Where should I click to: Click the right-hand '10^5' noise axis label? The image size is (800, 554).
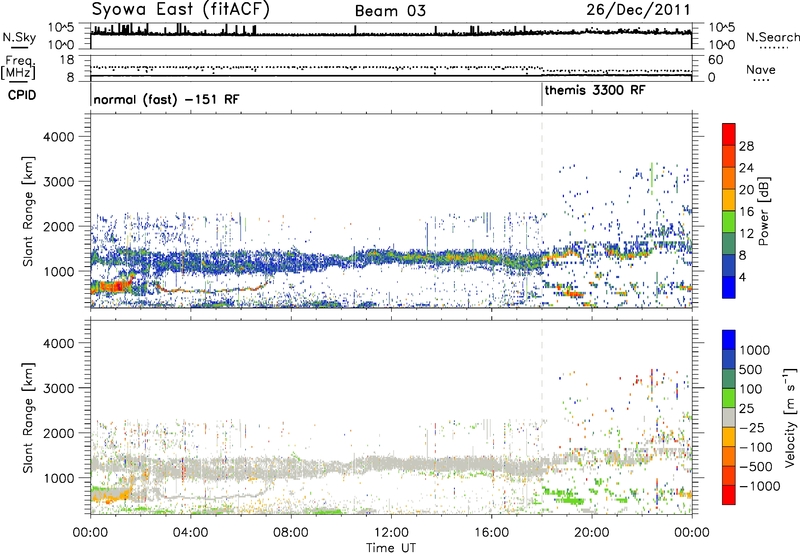722,28
